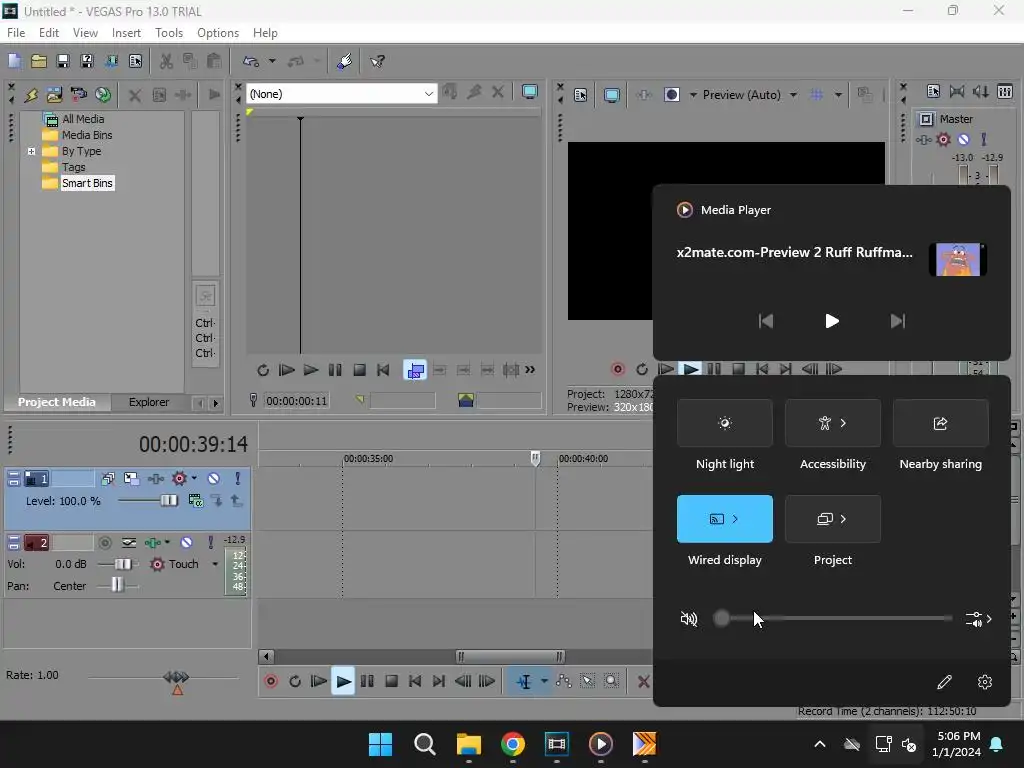Viewport: 1024px width, 768px height.
Task: Toggle Nearby sharing quick setting
Action: tap(940, 423)
